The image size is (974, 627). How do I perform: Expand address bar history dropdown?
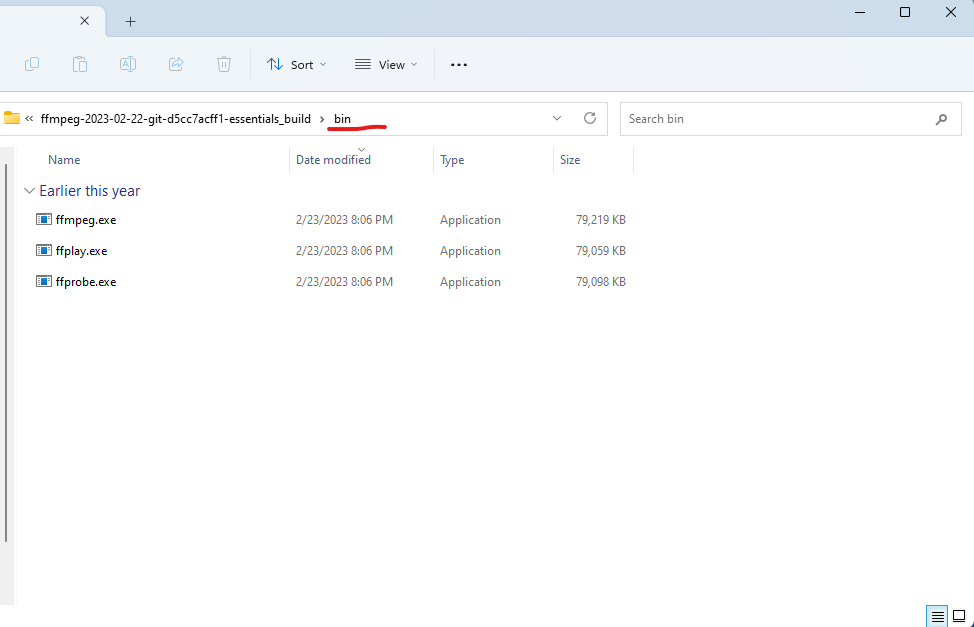557,118
